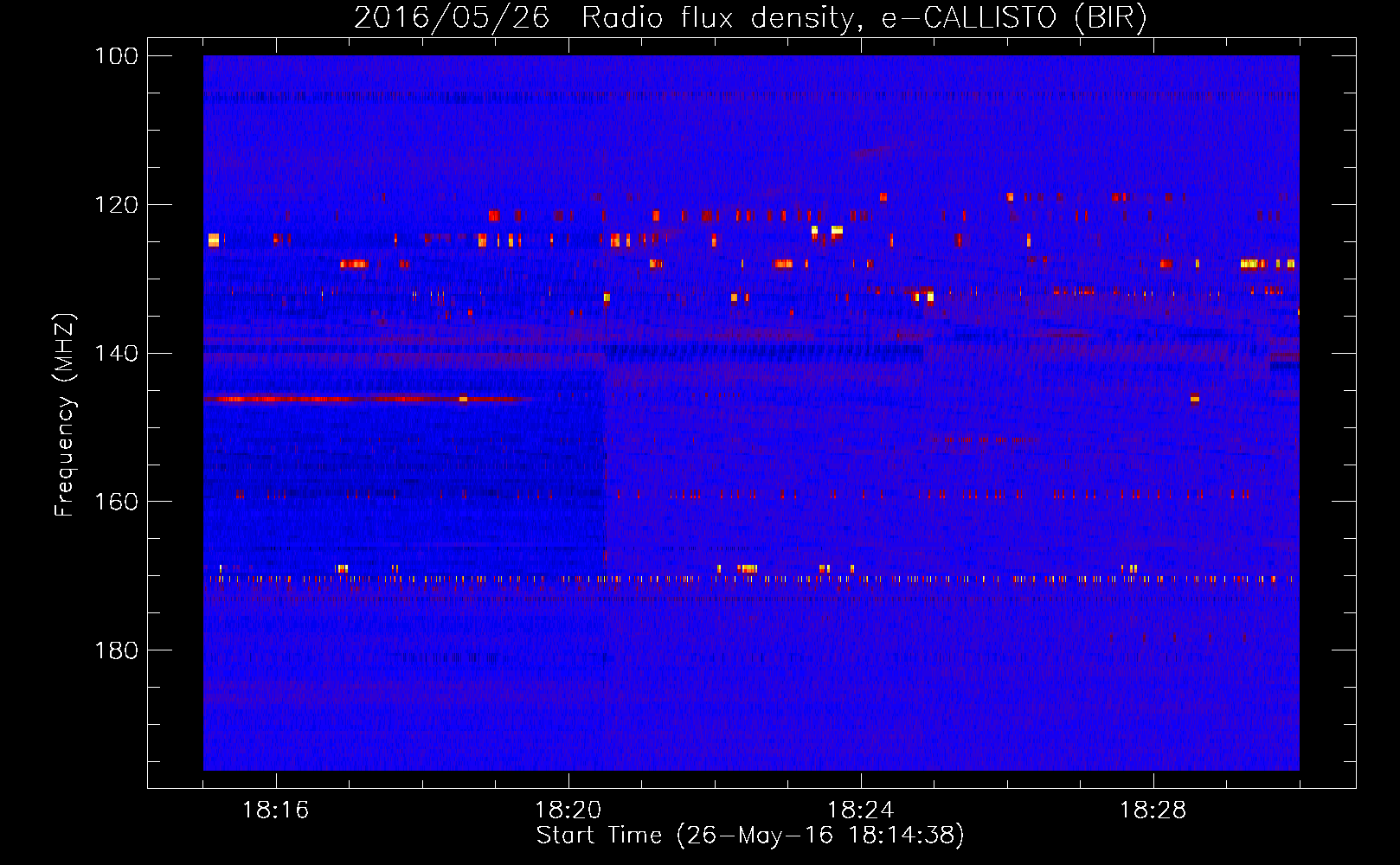Click the 160 frequency tick label
The image size is (1400, 865).
(x=116, y=502)
